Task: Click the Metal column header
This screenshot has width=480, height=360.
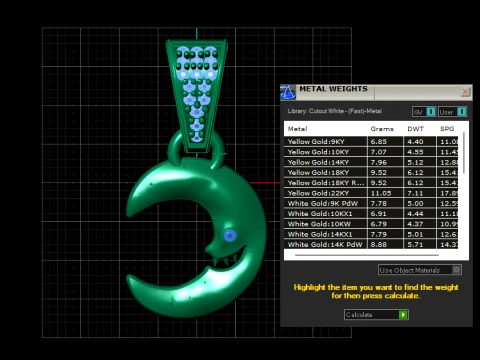Action: pyautogui.click(x=297, y=129)
